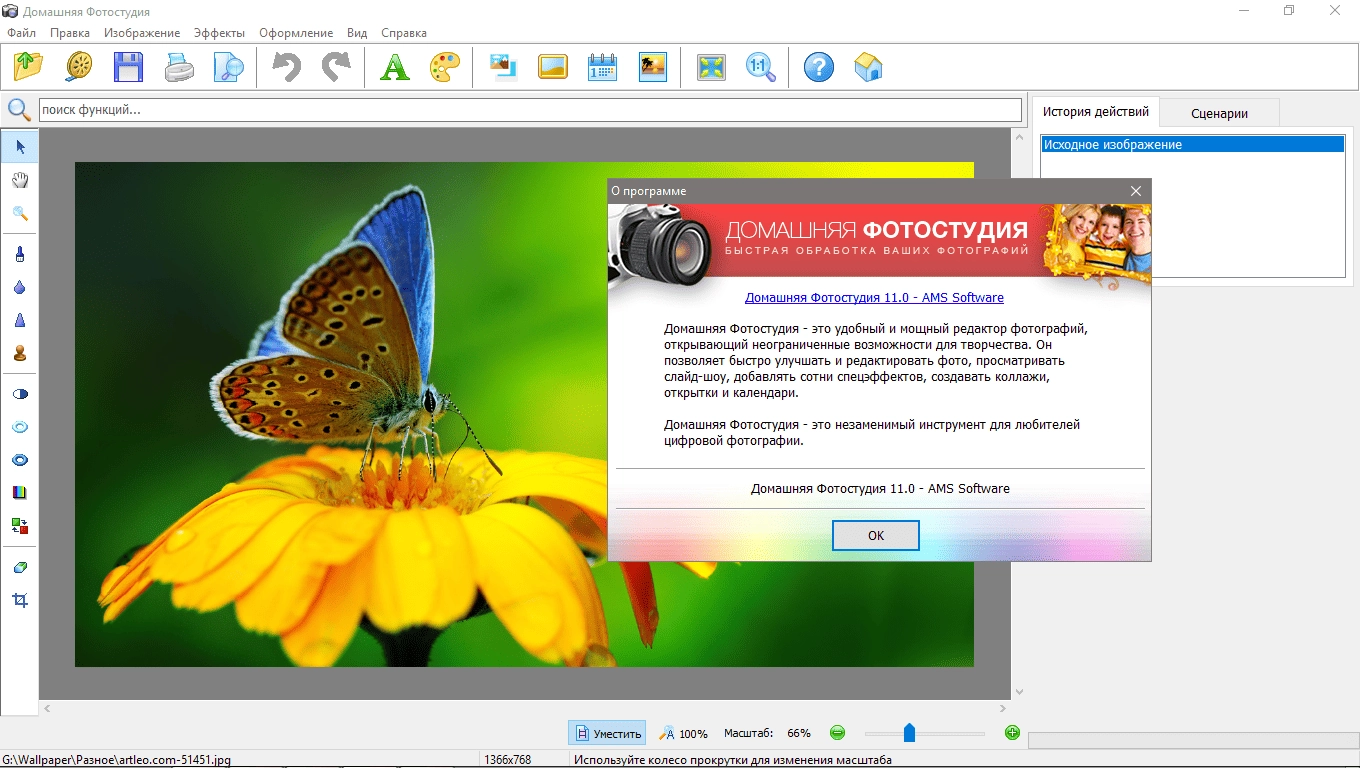The image size is (1360, 768).
Task: Open the Изображение menu
Action: 142,33
